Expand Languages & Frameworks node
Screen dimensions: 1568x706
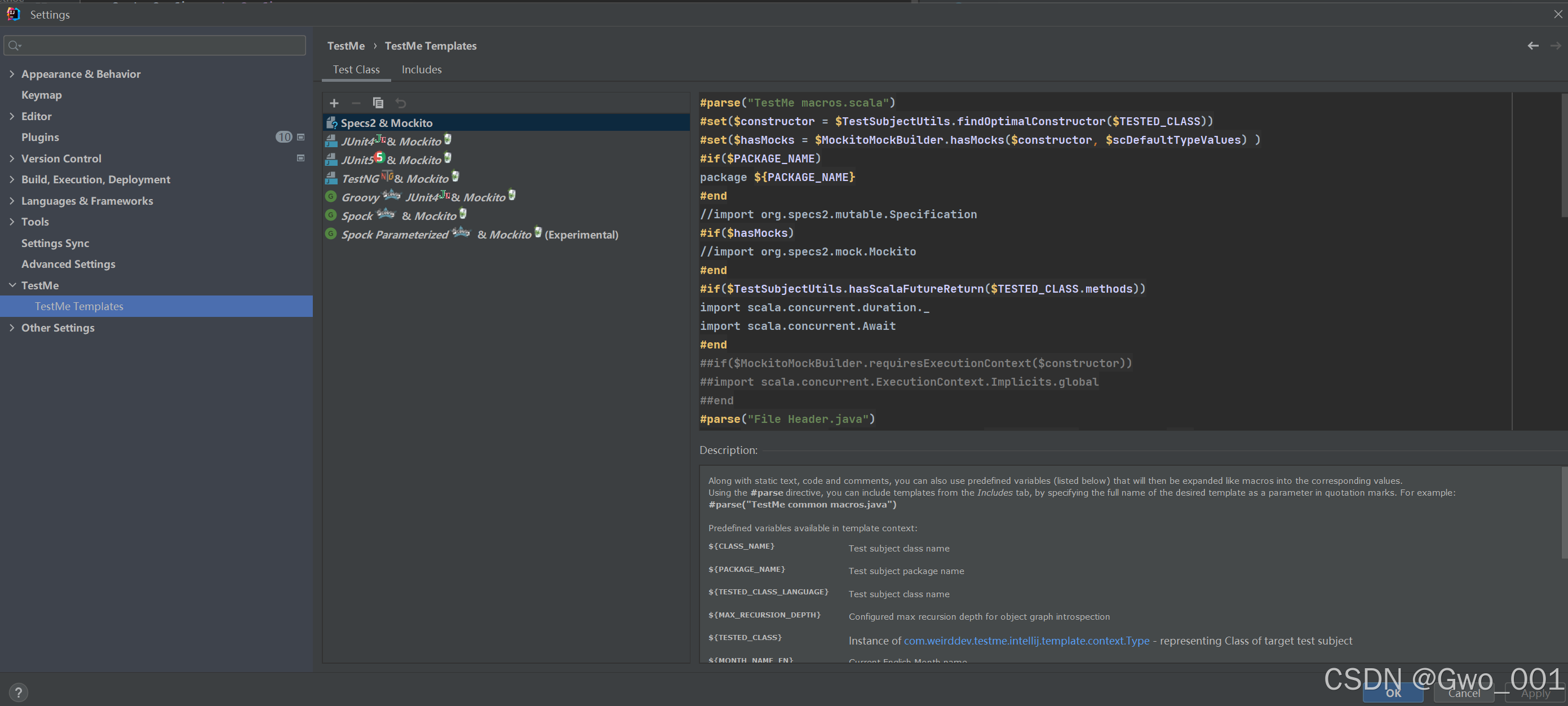pos(12,200)
